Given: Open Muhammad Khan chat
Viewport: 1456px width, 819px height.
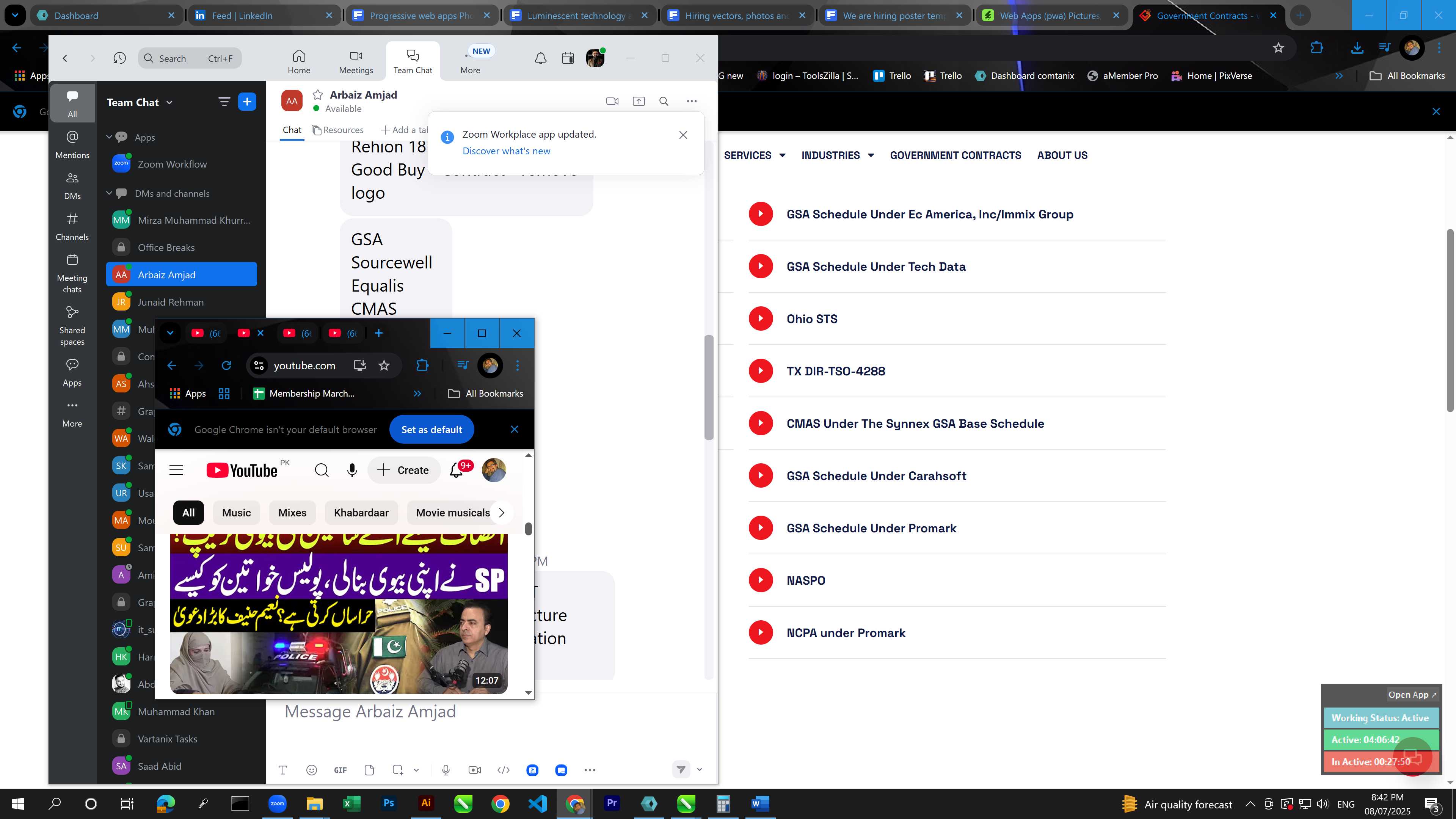Looking at the screenshot, I should point(182,712).
